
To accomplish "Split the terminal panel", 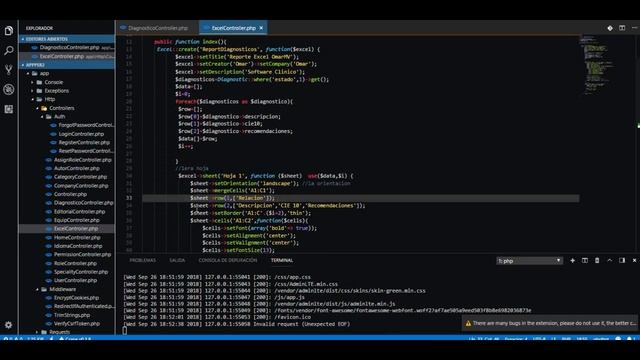I will click(x=585, y=260).
